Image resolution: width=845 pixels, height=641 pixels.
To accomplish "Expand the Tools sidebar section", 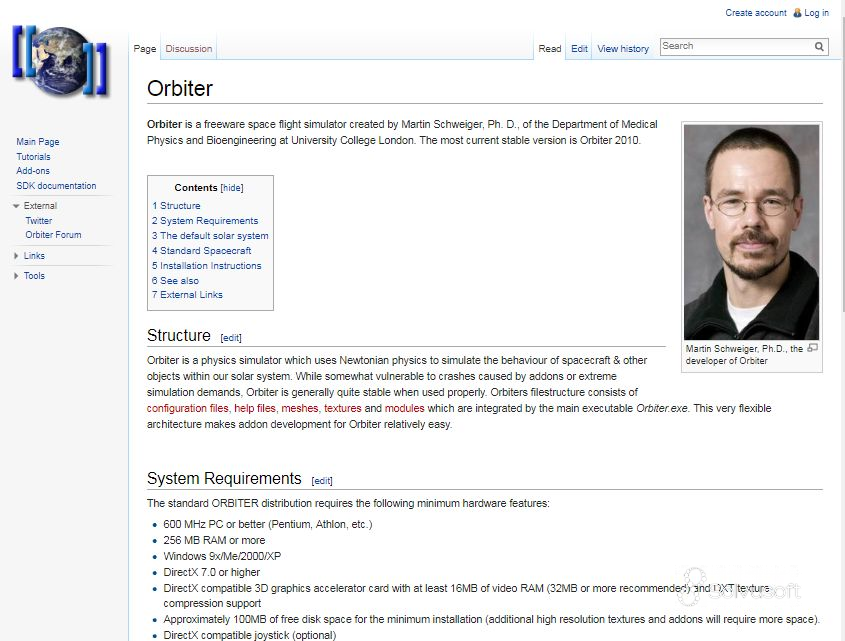I will click(x=16, y=275).
